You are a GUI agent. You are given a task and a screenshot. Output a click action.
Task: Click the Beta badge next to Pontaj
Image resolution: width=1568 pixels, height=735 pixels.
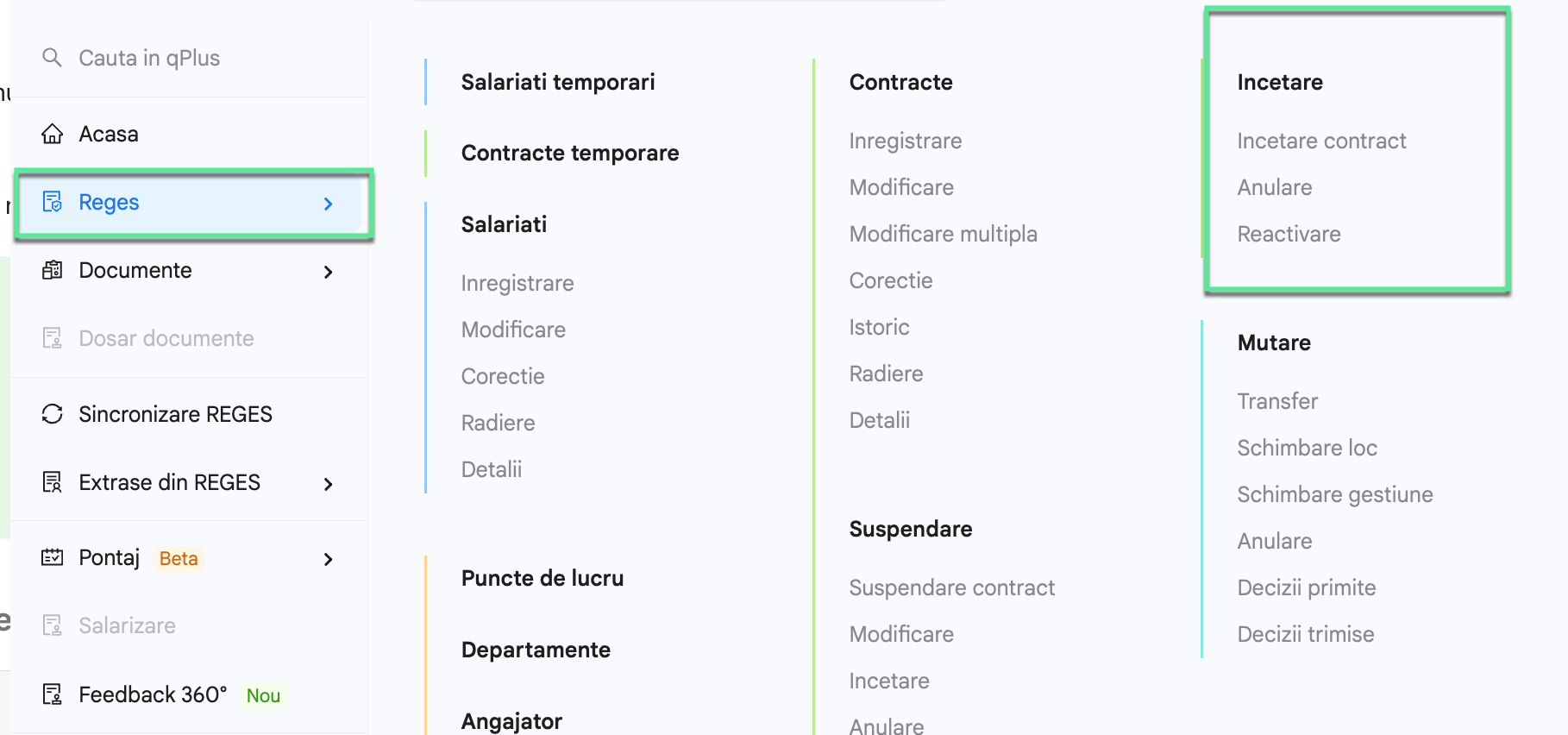tap(178, 558)
